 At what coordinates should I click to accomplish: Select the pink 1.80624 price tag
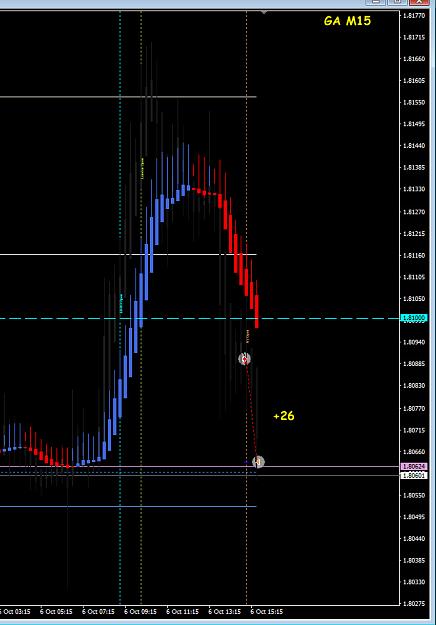[414, 466]
